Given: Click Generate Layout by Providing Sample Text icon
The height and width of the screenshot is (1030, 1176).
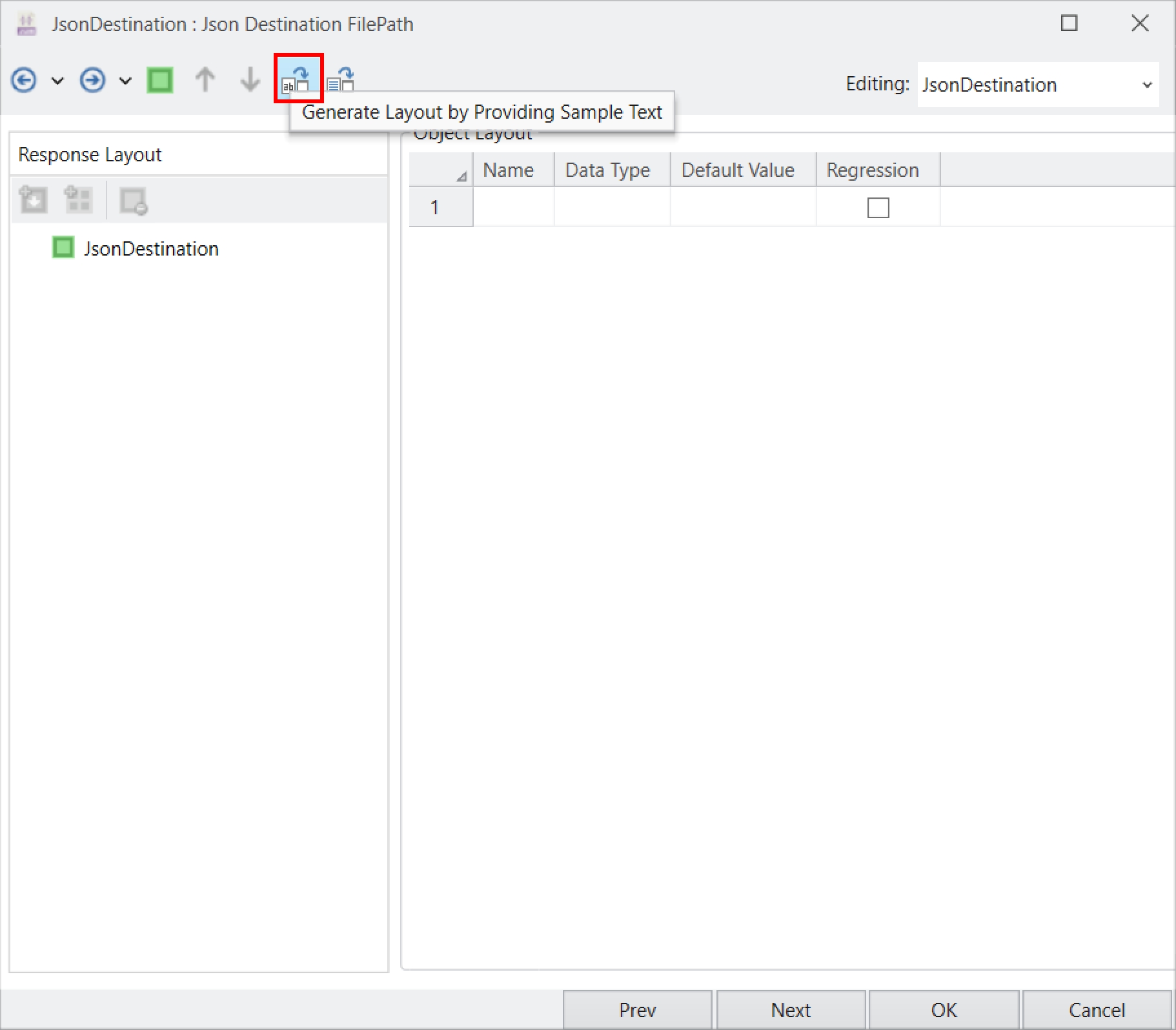Looking at the screenshot, I should pos(298,78).
